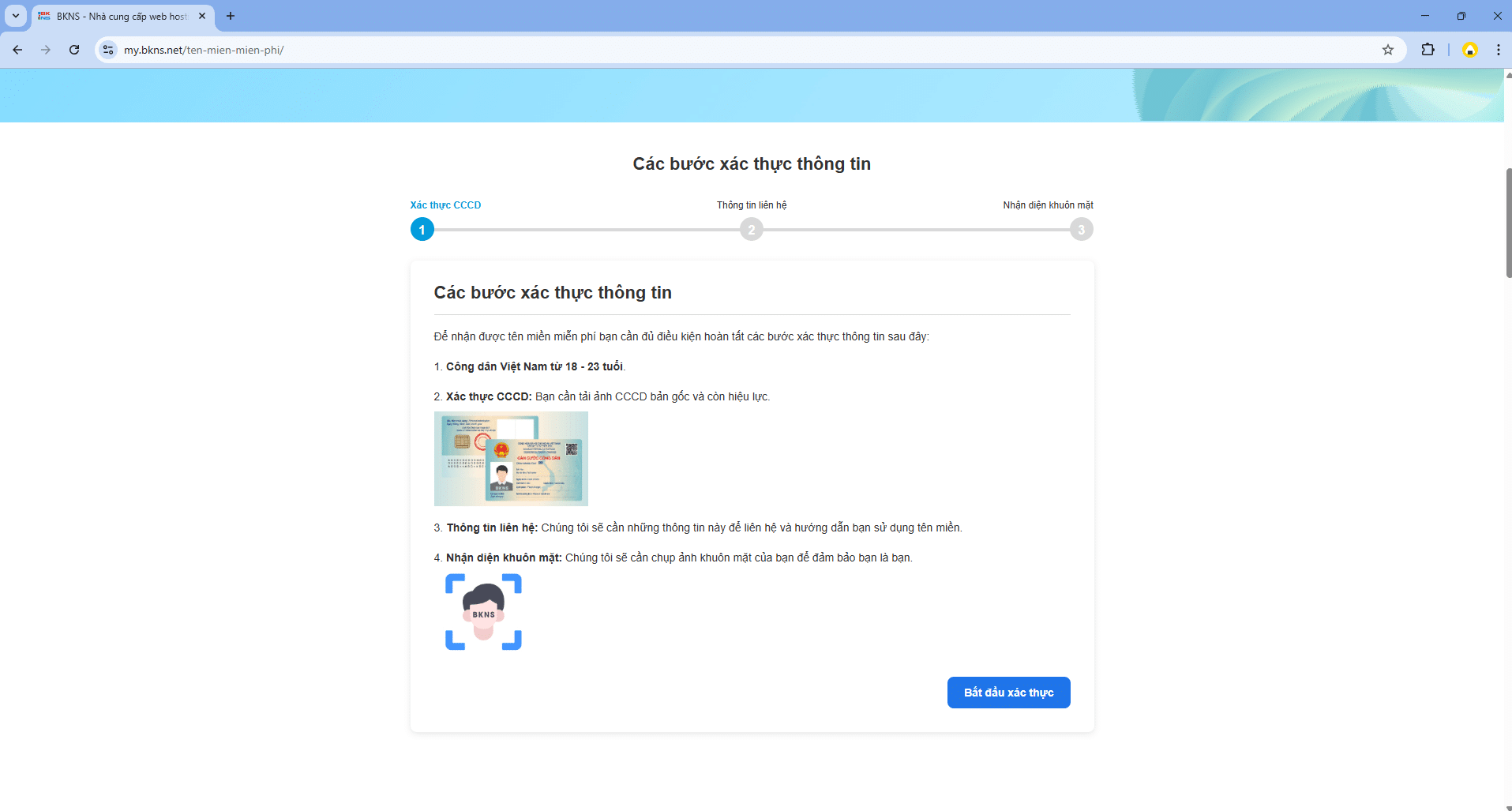Click the browser back arrow
This screenshot has width=1512, height=811.
17,50
